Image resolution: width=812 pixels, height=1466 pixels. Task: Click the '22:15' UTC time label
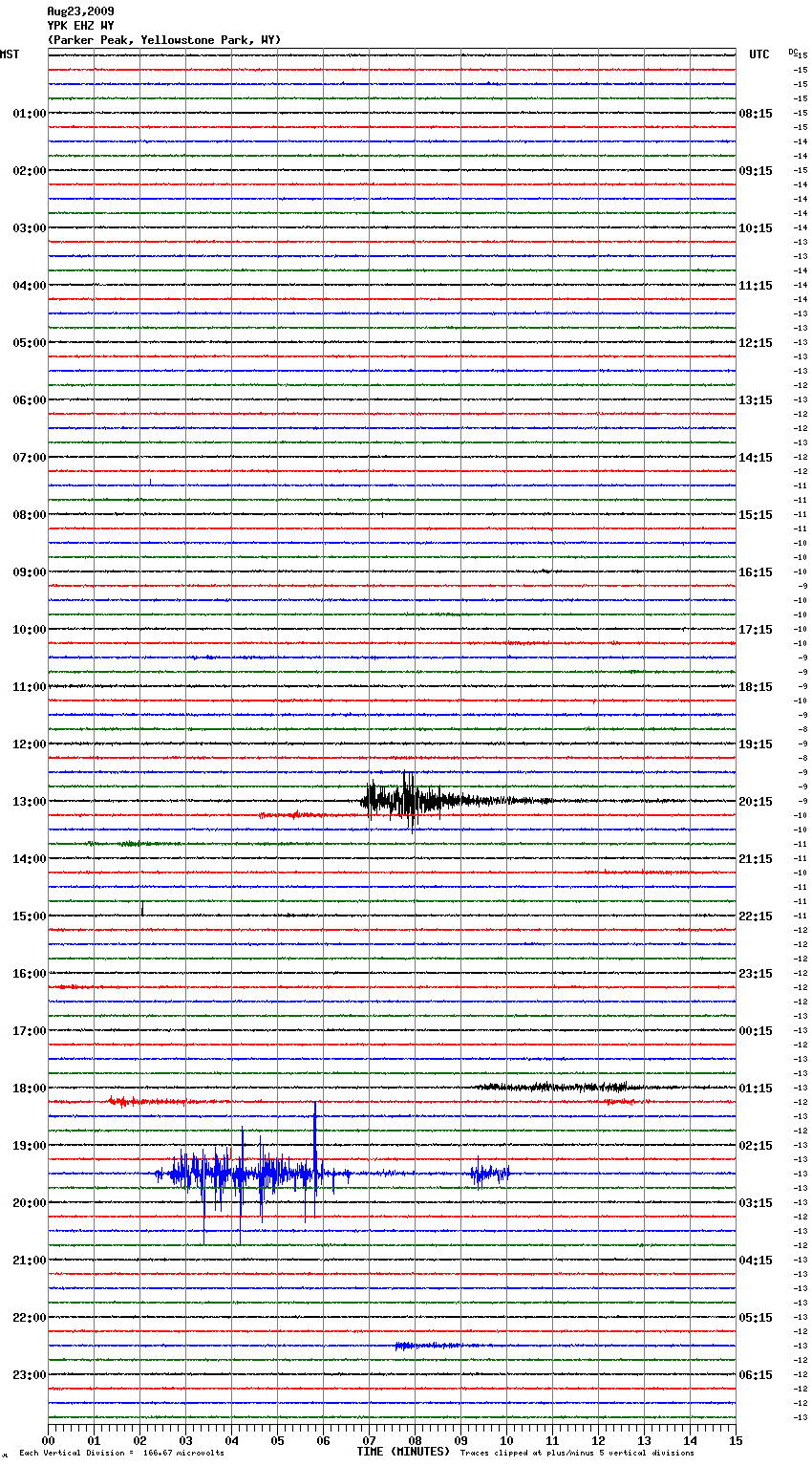pyautogui.click(x=756, y=916)
